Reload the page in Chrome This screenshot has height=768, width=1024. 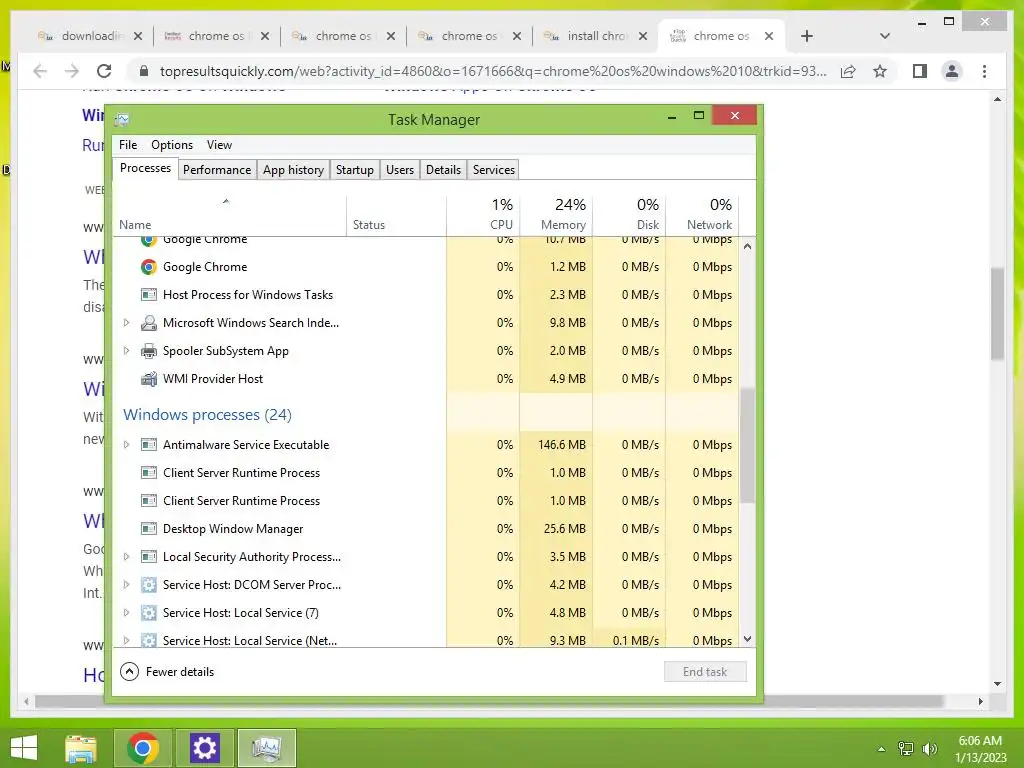tap(104, 71)
